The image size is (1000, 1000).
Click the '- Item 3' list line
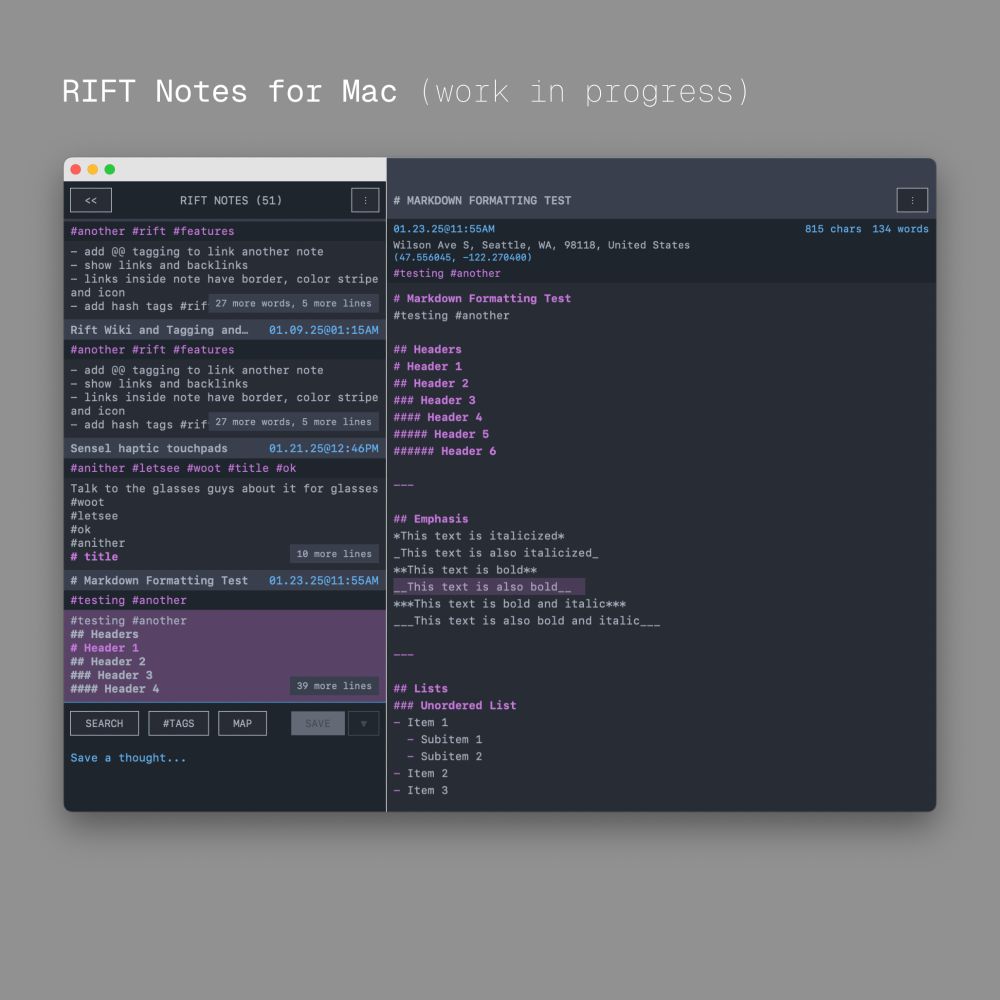pyautogui.click(x=420, y=790)
